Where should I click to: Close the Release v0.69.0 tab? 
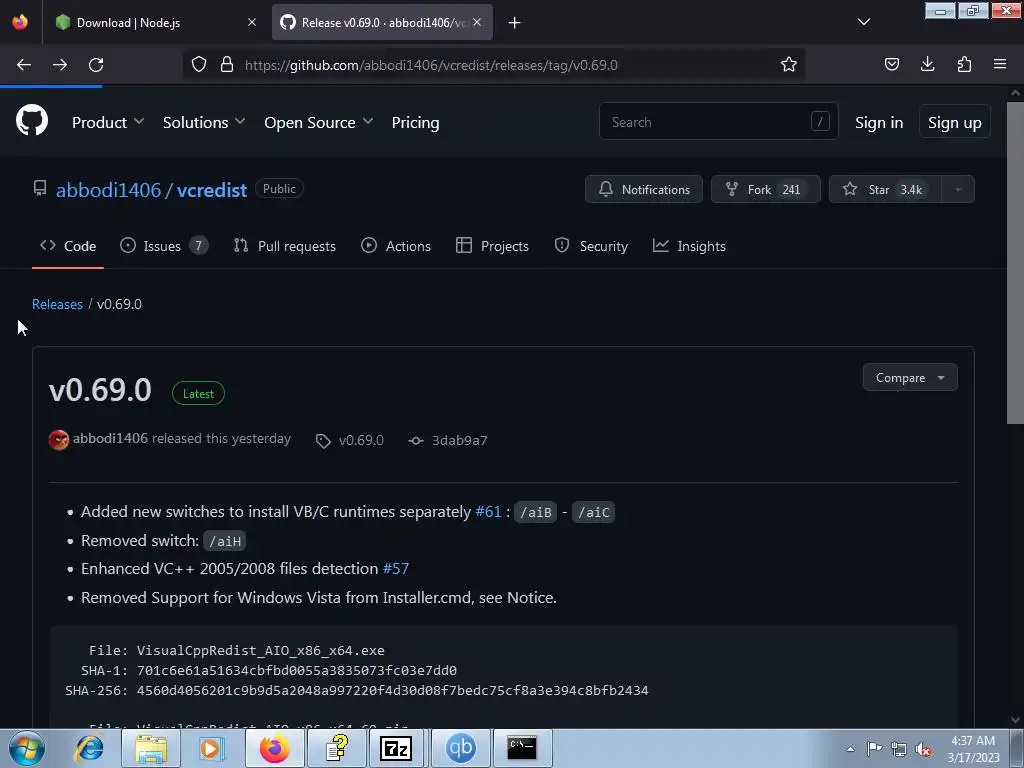click(477, 22)
